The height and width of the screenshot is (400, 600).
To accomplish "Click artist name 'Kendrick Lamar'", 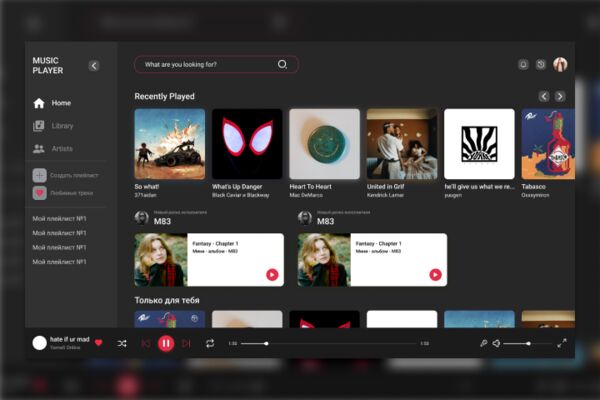I will pyautogui.click(x=385, y=195).
